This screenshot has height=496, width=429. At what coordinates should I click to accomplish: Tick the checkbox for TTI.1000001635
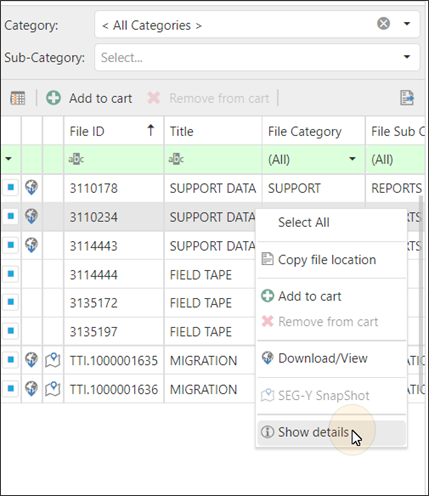11,360
